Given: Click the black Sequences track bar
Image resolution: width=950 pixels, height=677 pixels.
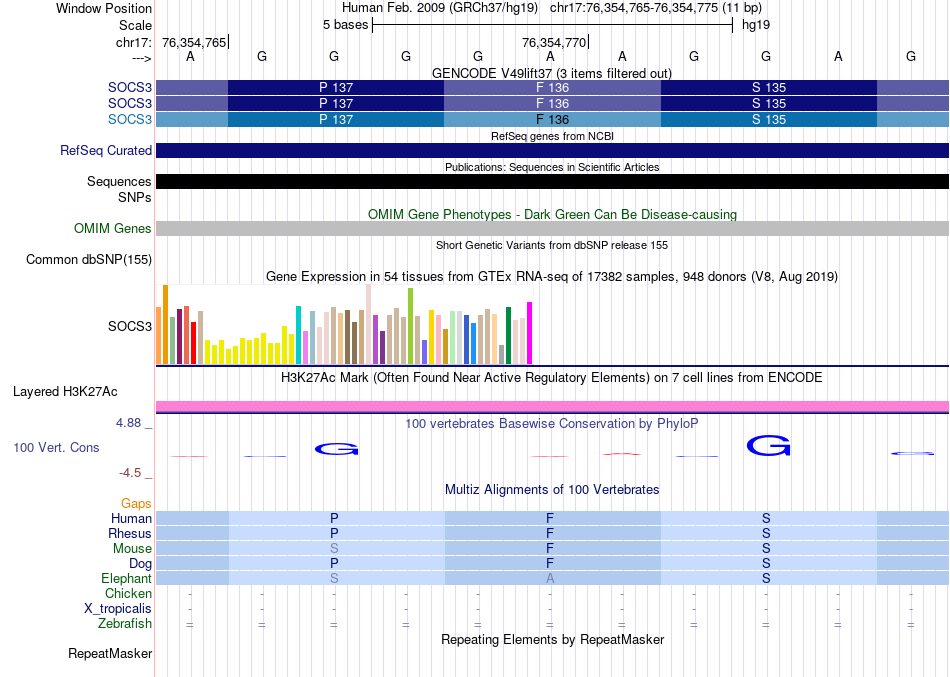Looking at the screenshot, I should [552, 181].
